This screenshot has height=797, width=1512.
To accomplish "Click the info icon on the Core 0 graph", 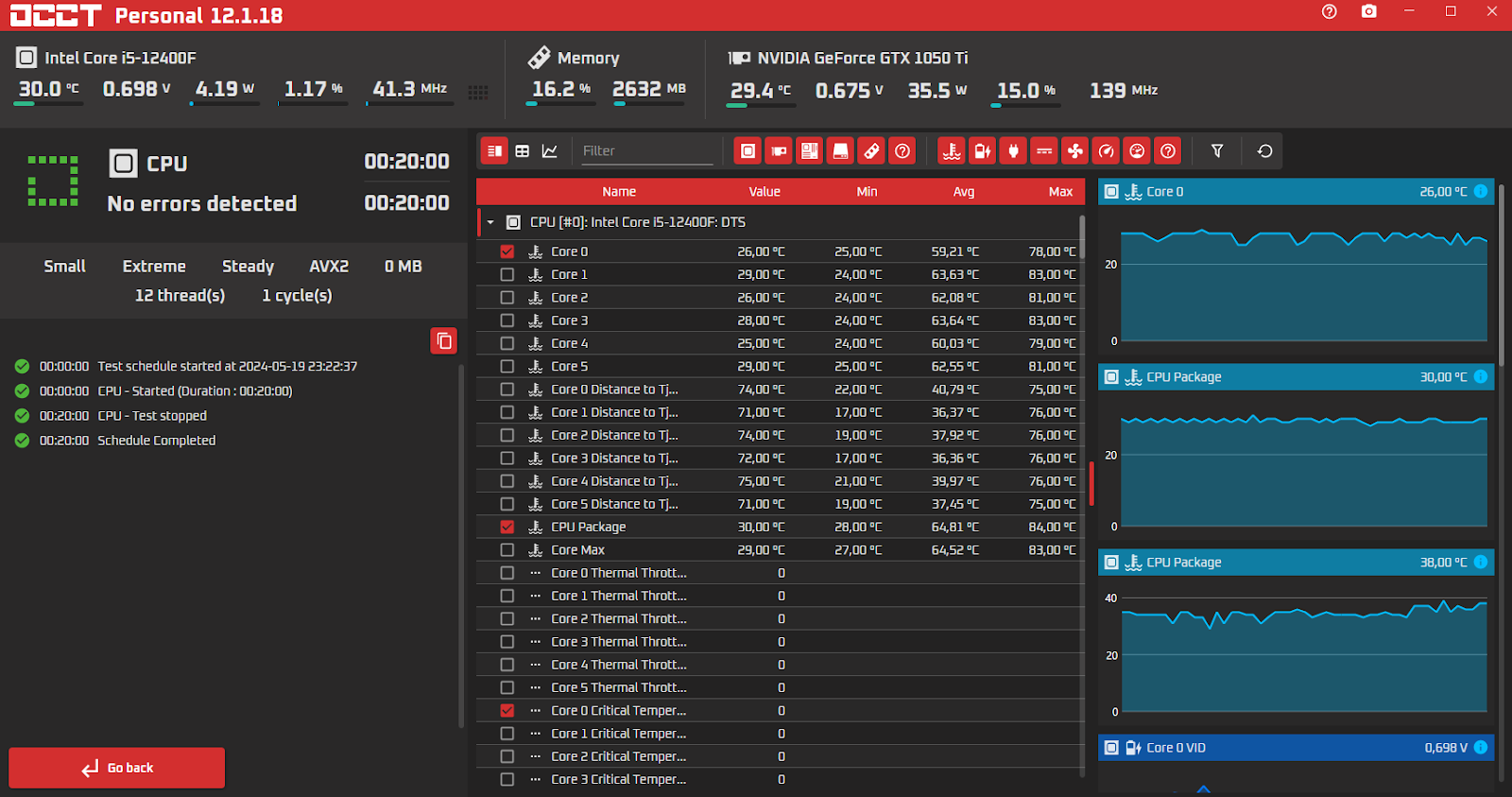I will [x=1481, y=191].
